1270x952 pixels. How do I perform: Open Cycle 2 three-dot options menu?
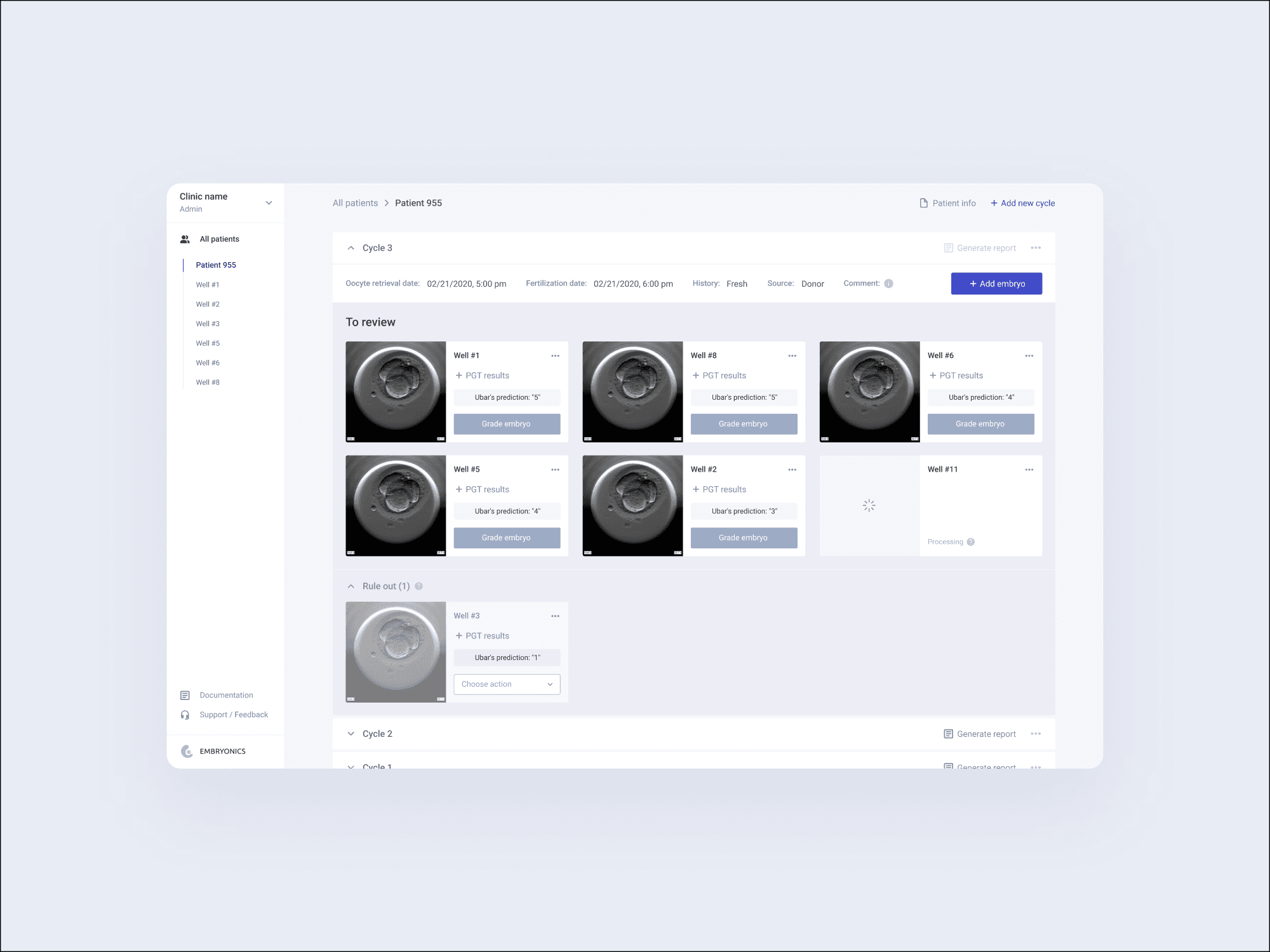[x=1036, y=734]
